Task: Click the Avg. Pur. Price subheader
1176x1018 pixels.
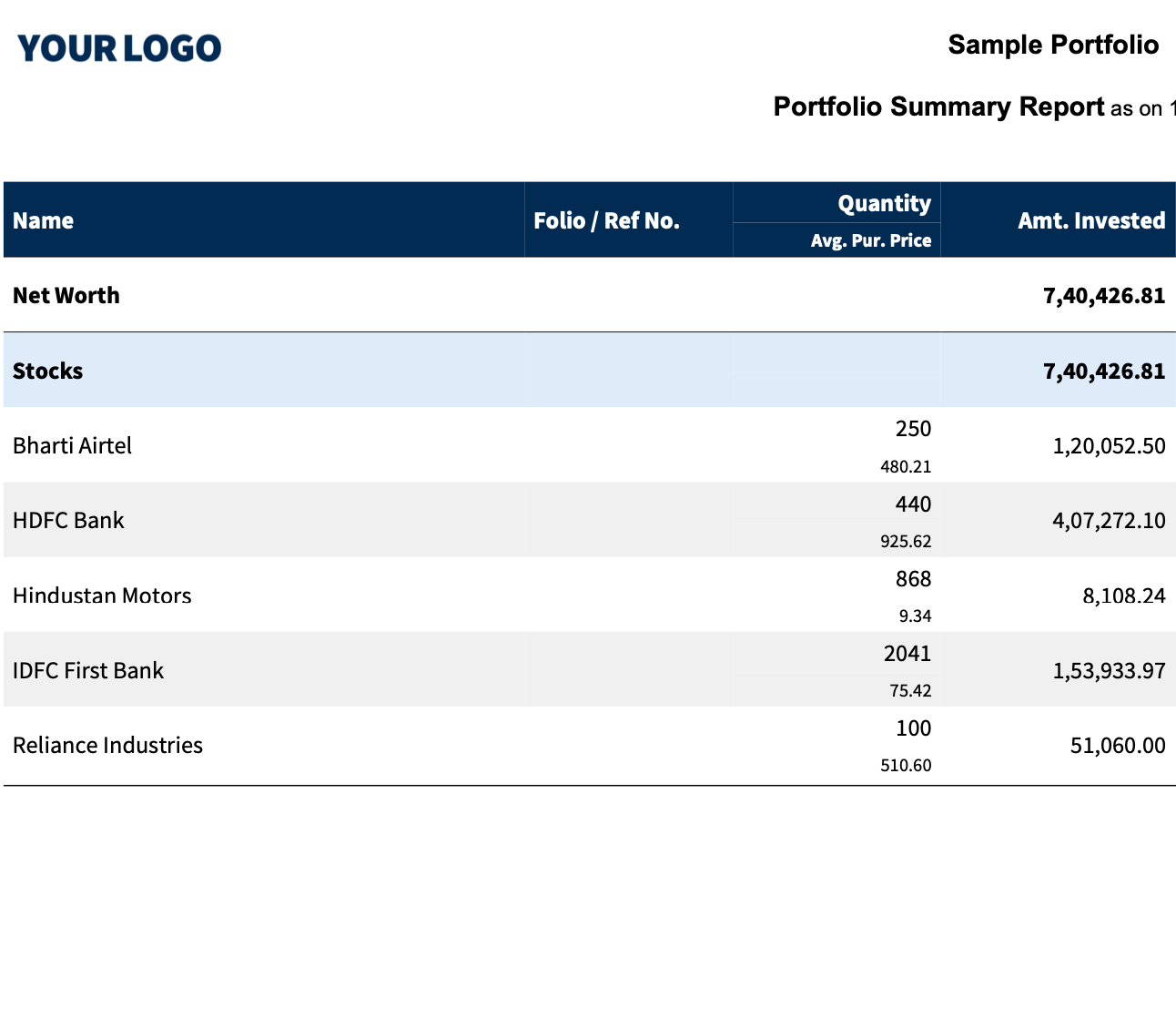Action: (x=871, y=240)
